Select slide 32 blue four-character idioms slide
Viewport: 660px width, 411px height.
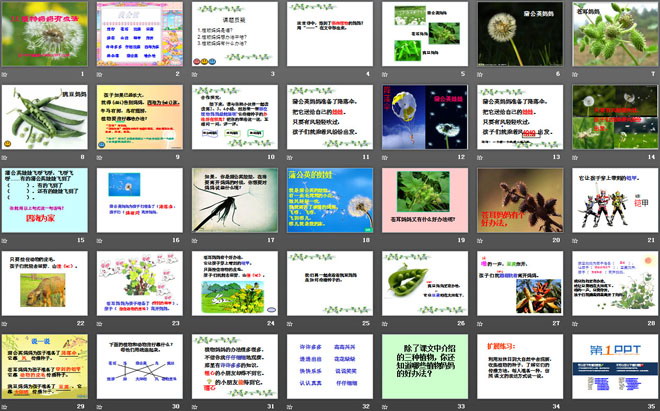(330, 367)
